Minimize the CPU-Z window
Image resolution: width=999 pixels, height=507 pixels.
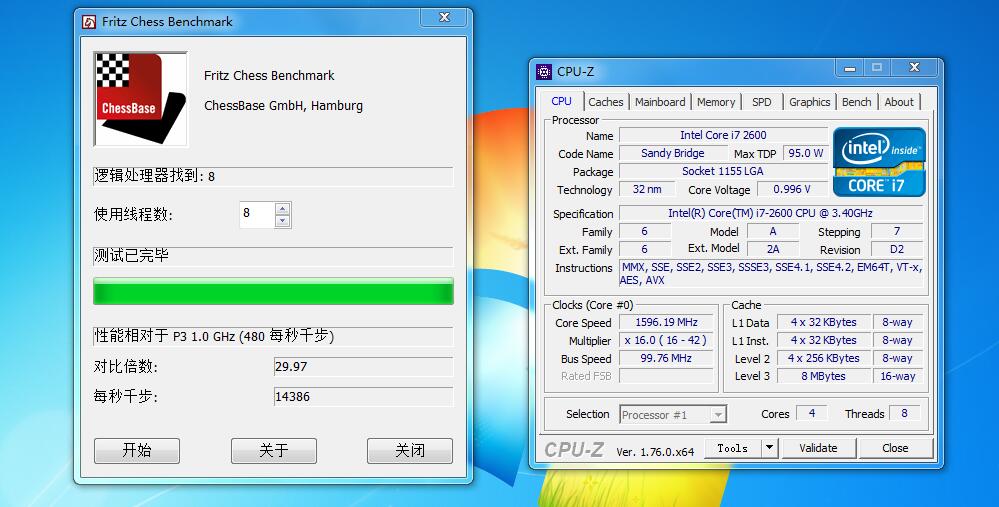[x=850, y=68]
